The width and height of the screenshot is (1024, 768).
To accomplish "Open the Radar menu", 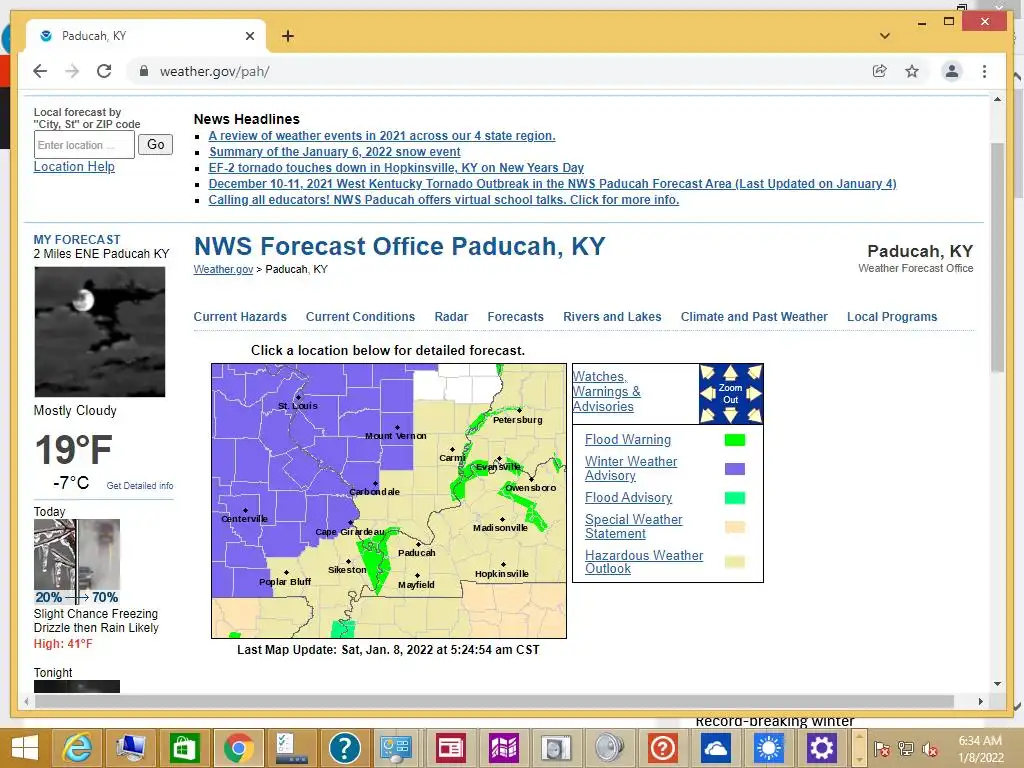I will (451, 317).
